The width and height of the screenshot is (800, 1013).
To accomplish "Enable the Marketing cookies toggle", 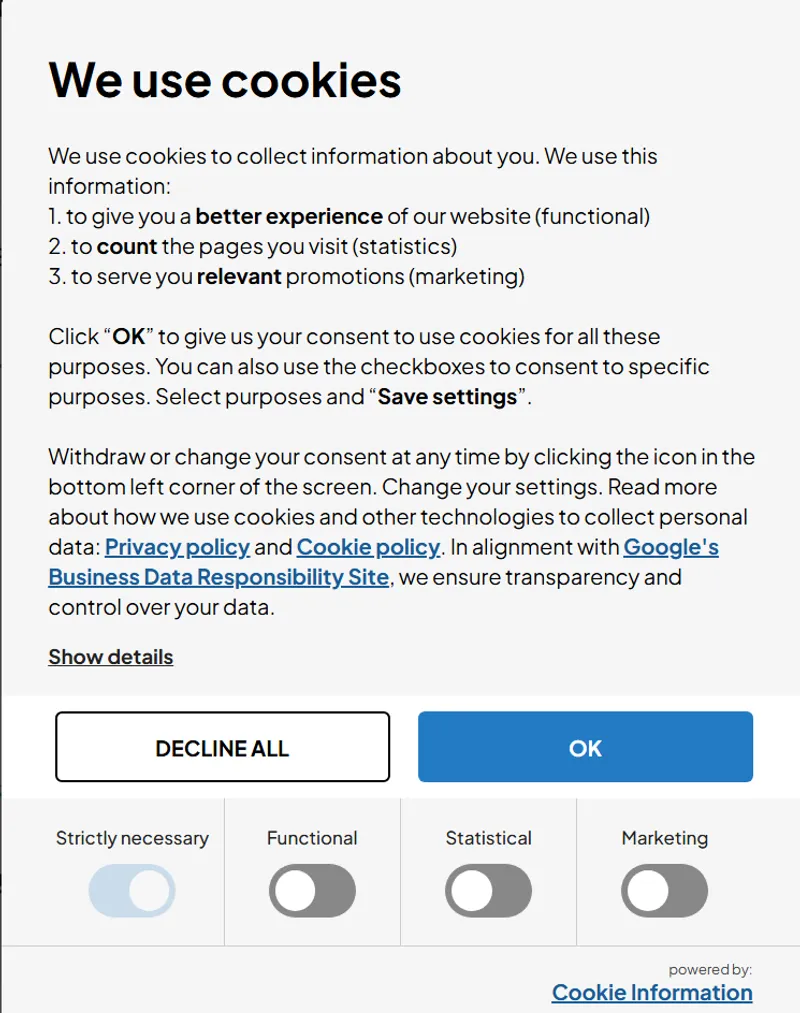I will coord(664,890).
